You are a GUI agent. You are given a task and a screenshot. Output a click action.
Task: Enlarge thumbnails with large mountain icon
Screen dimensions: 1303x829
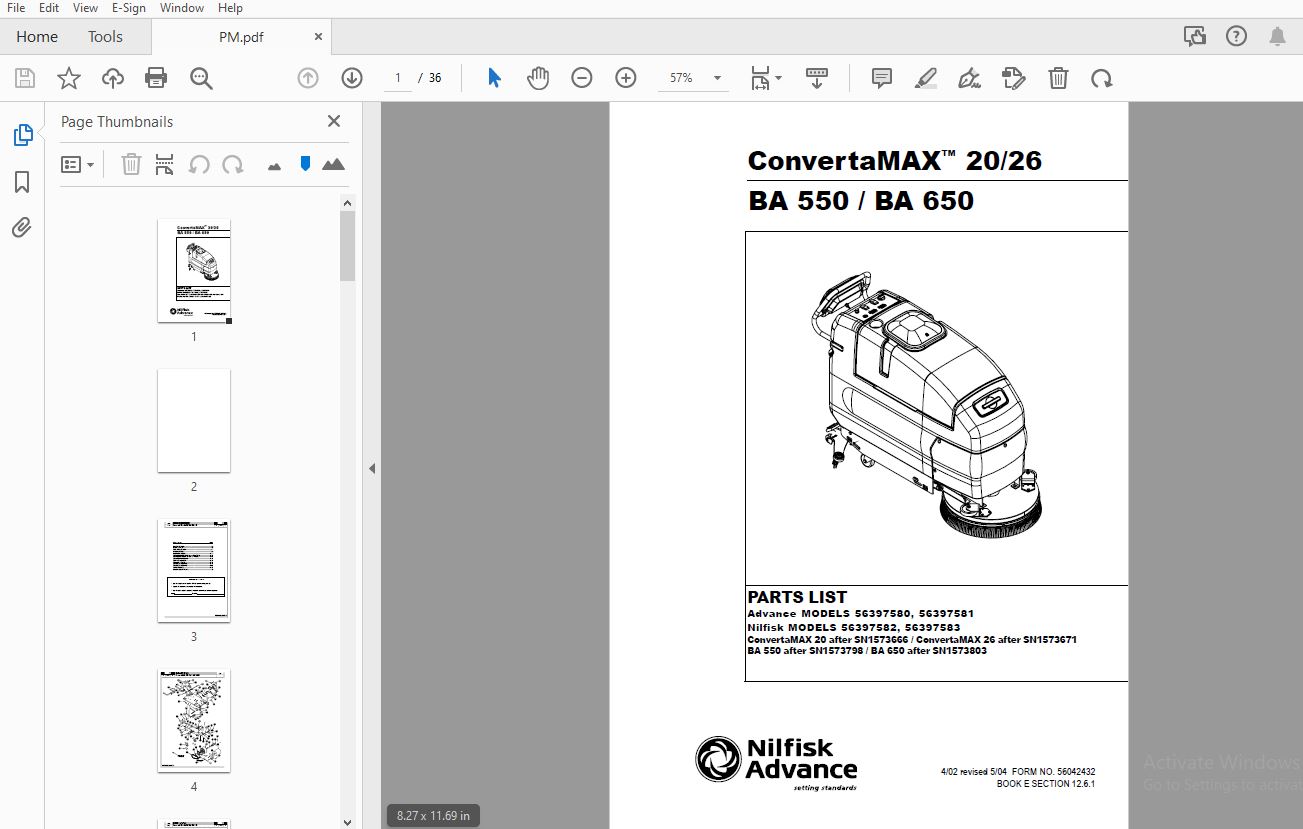tap(334, 164)
